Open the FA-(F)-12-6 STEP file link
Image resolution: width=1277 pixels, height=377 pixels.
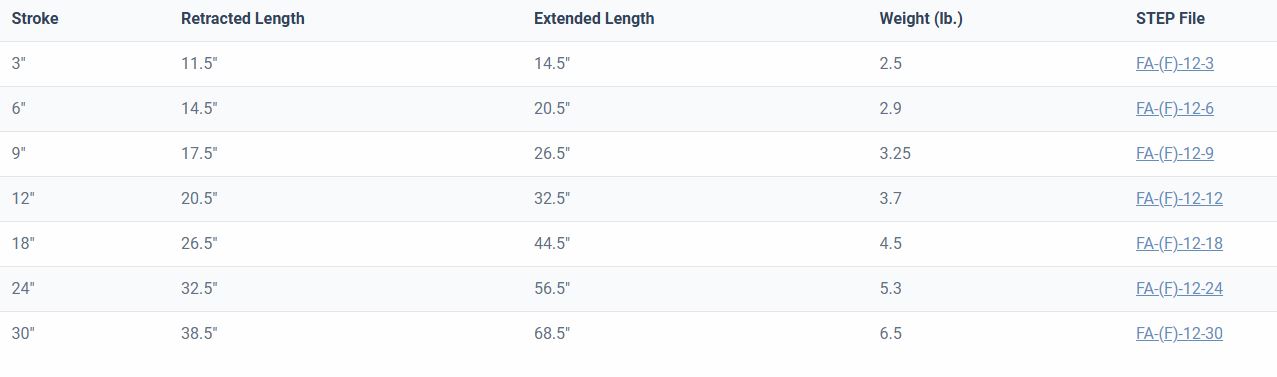click(x=1175, y=109)
